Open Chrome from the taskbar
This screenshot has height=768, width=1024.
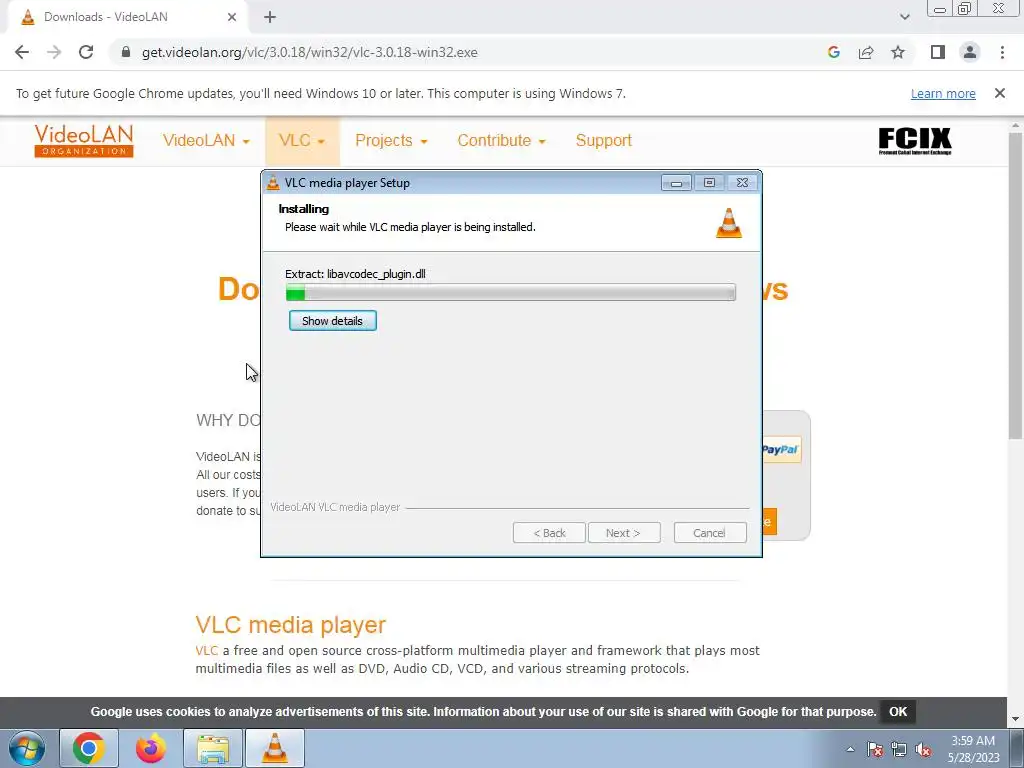(x=89, y=748)
